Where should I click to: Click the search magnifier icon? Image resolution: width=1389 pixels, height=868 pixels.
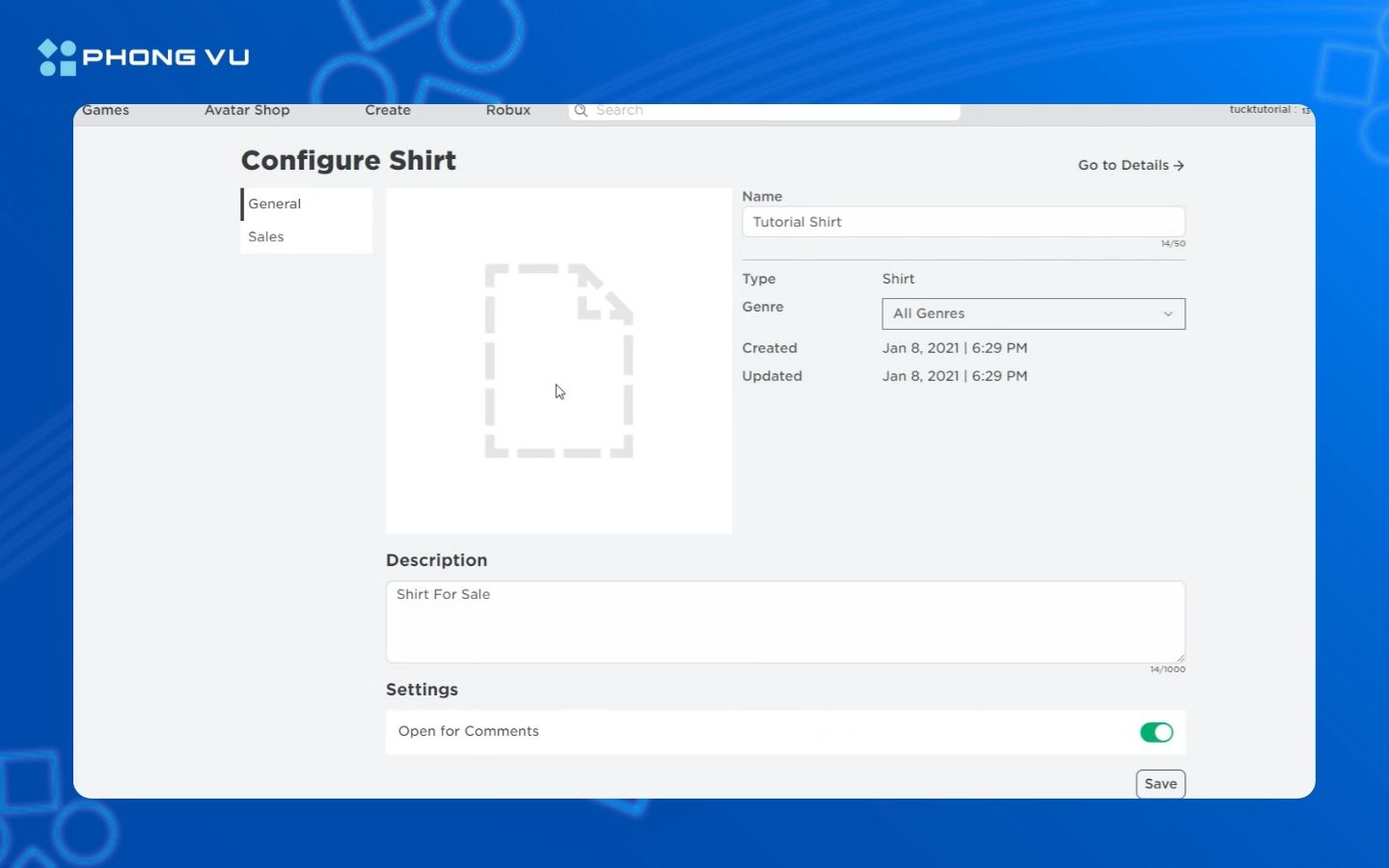coord(581,111)
